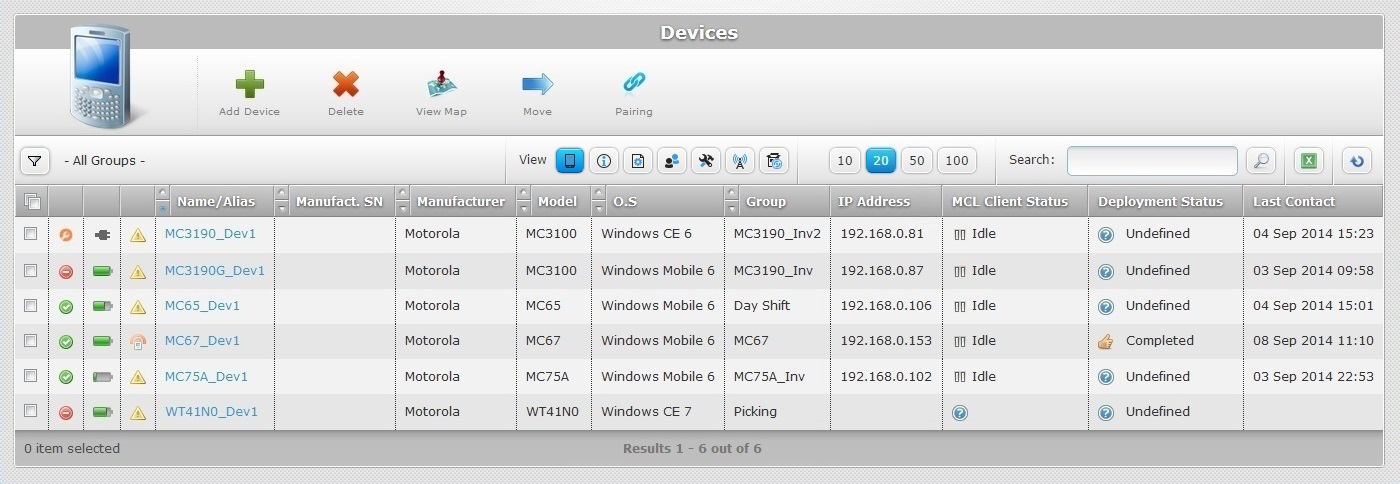Image resolution: width=1400 pixels, height=484 pixels.
Task: Click the red status icon for MC3190G_Dev1
Action: [x=66, y=271]
